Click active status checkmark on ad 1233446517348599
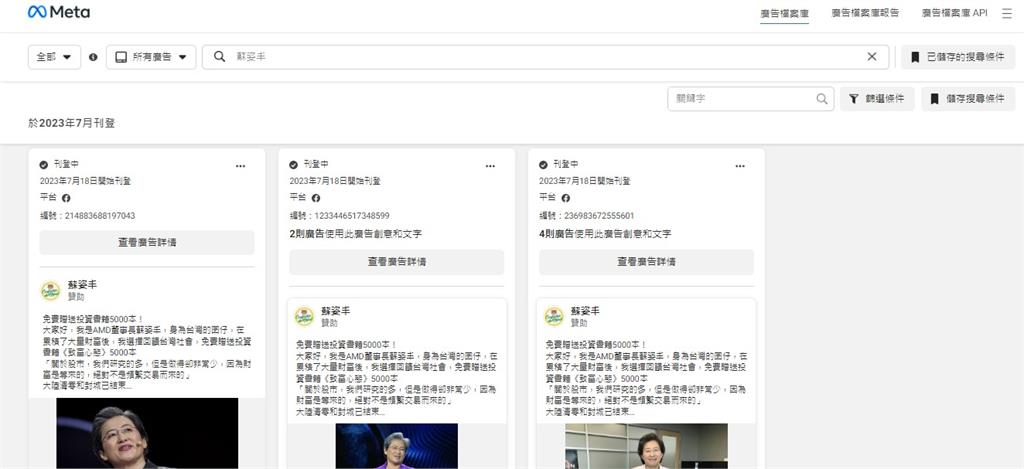1024x469 pixels. click(x=294, y=165)
